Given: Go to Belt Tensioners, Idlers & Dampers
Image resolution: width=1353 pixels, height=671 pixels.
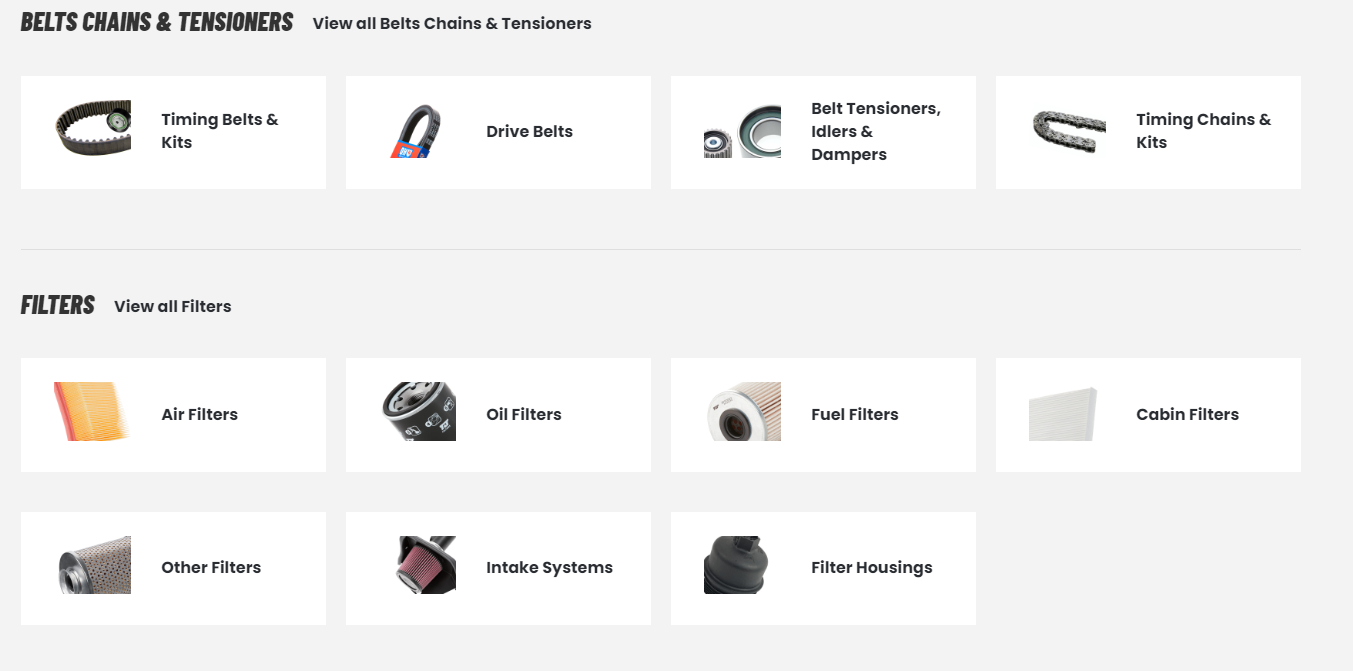Looking at the screenshot, I should 876,131.
